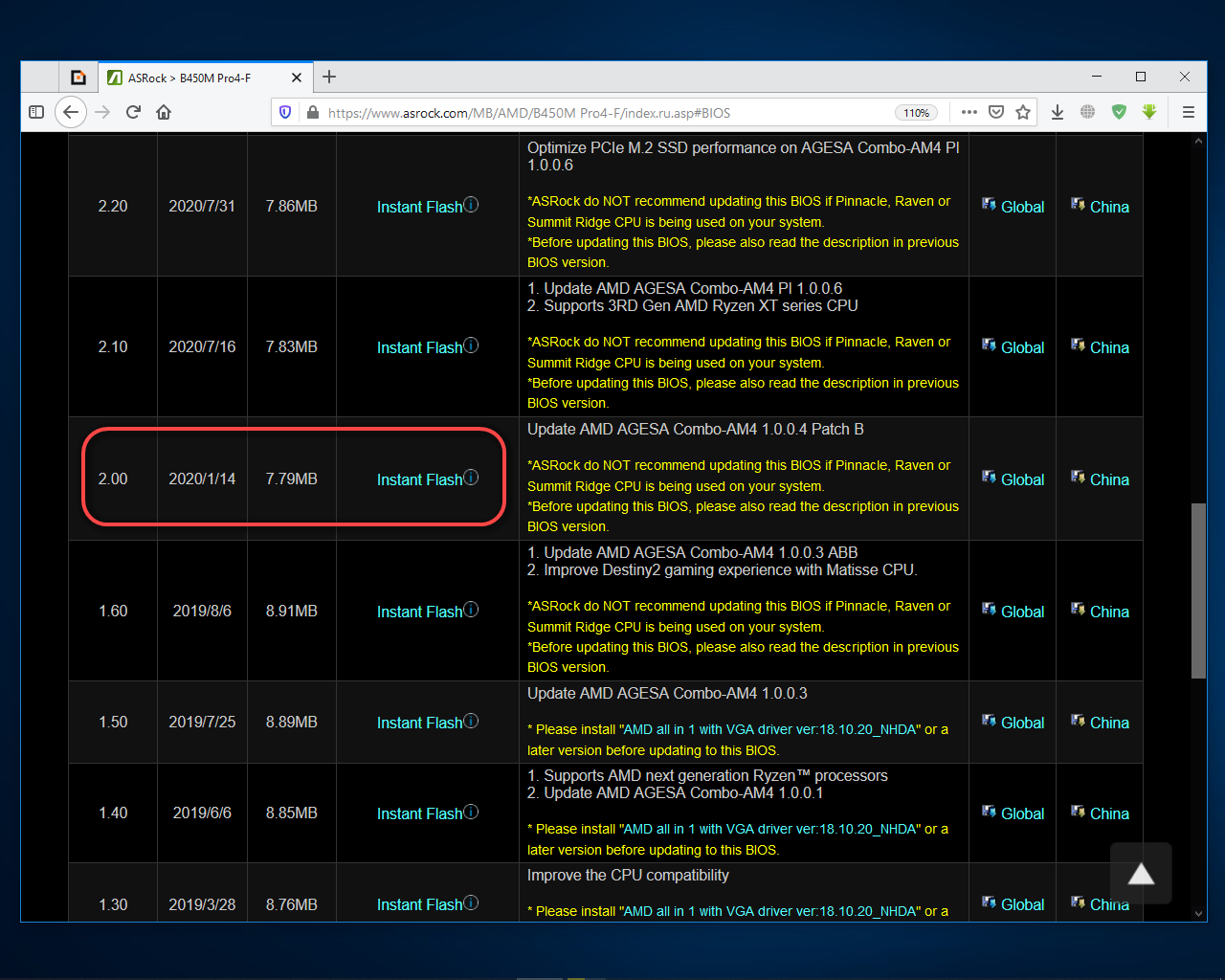Image resolution: width=1225 pixels, height=980 pixels.
Task: Click the back-to-top triangle button
Action: (x=1141, y=873)
